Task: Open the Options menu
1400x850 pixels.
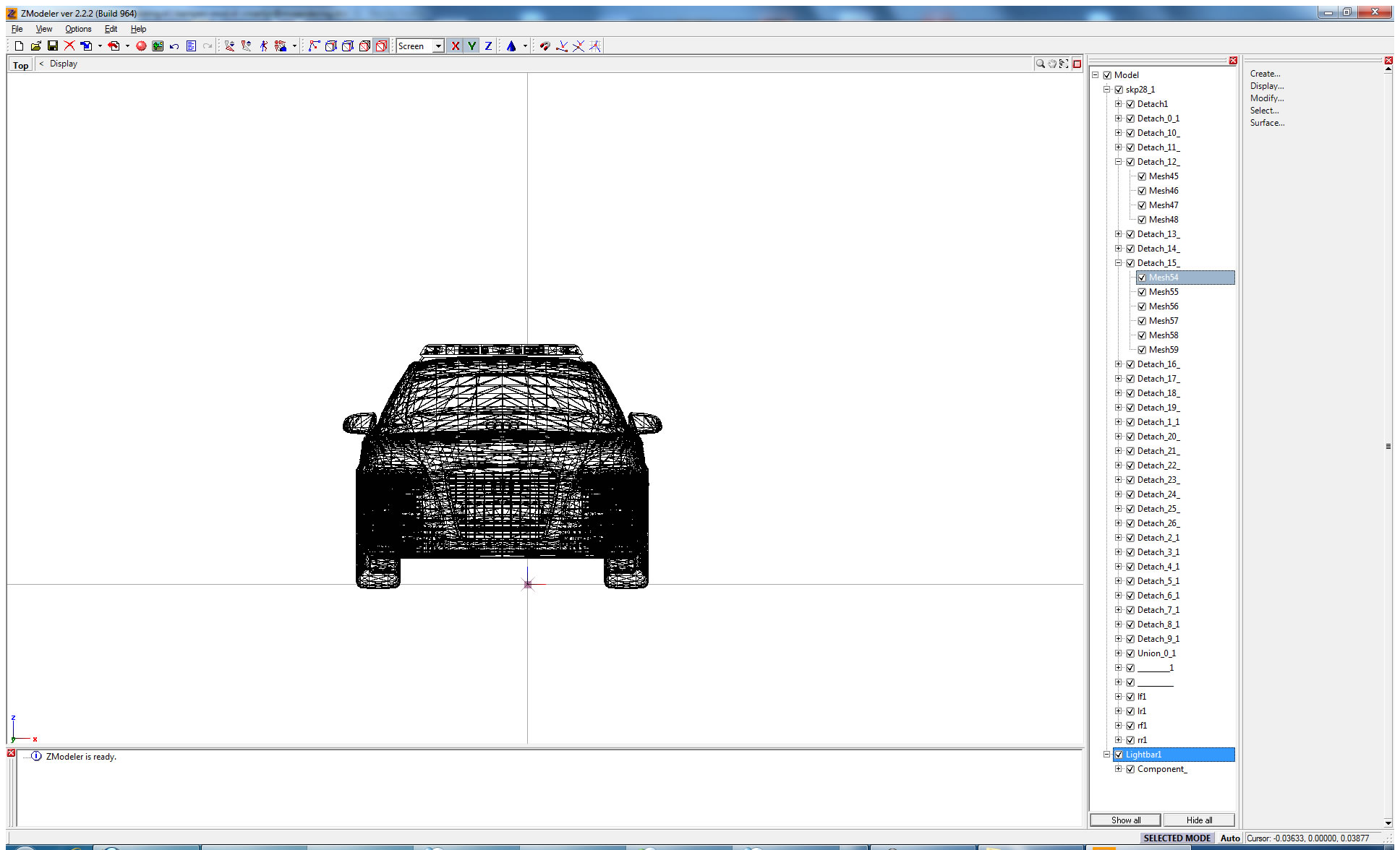Action: coord(78,29)
